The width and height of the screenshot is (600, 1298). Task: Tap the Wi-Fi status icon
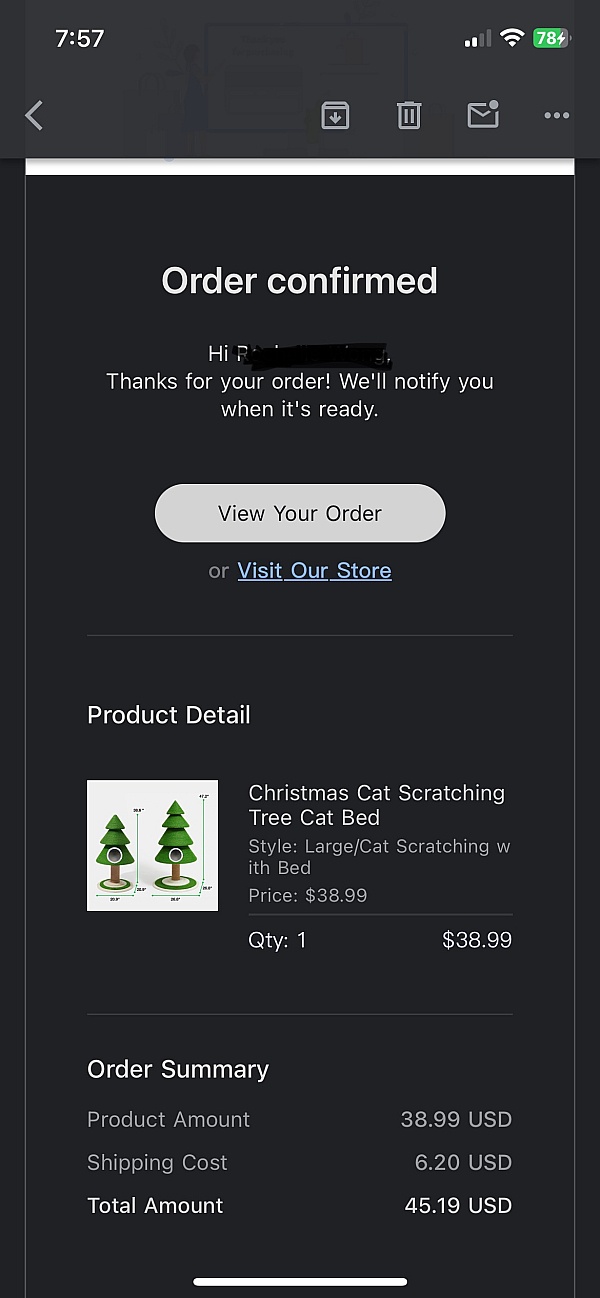tap(513, 39)
